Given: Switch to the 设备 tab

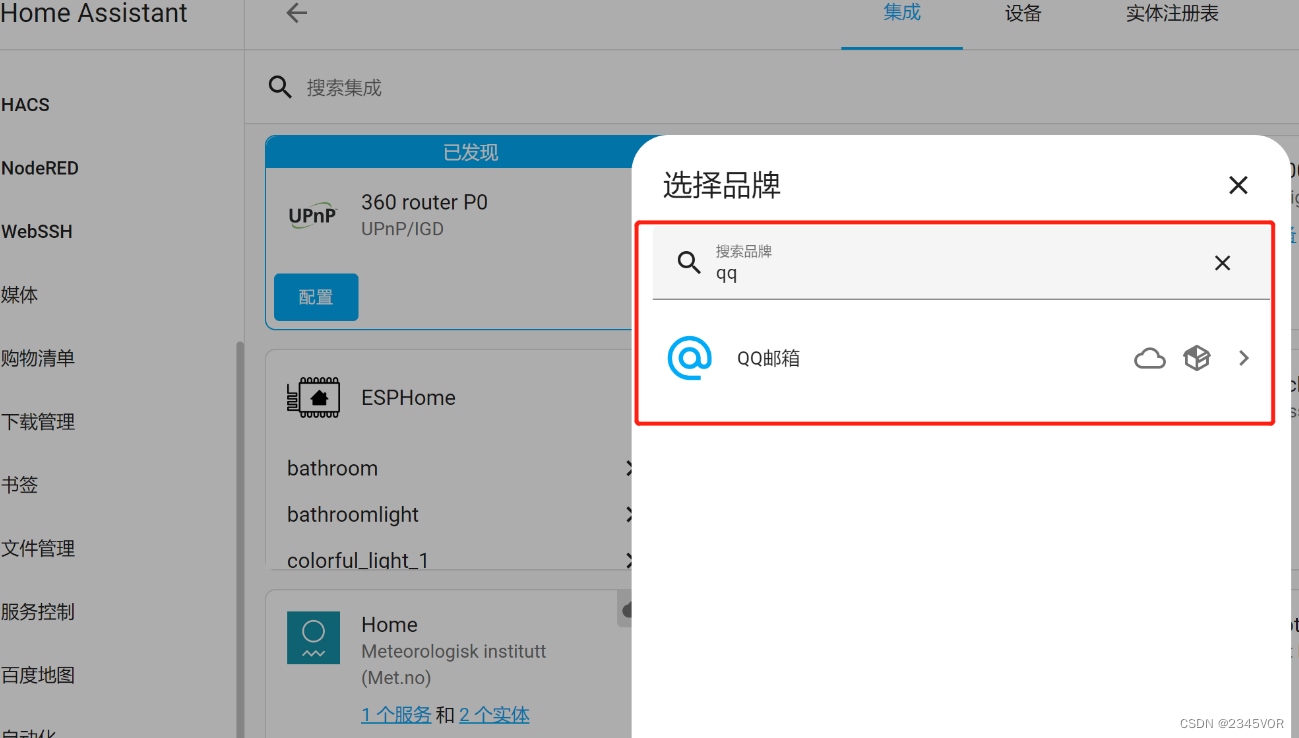Looking at the screenshot, I should click(1022, 14).
